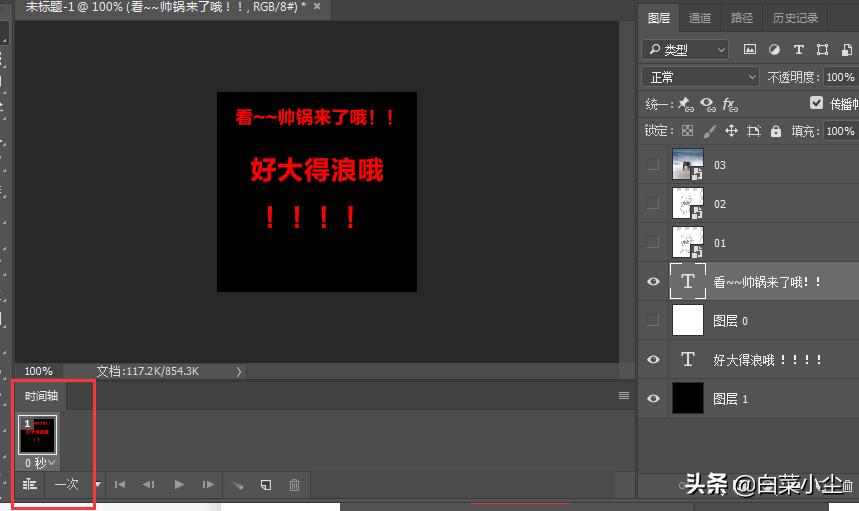Image resolution: width=859 pixels, height=511 pixels.
Task: Duplicate the selected frame icon
Action: [x=266, y=485]
